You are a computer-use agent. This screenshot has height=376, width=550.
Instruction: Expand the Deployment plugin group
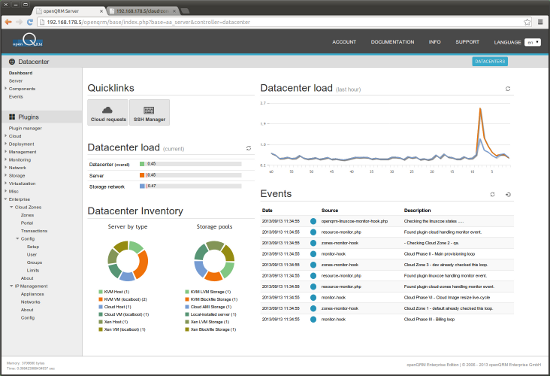(x=6, y=144)
